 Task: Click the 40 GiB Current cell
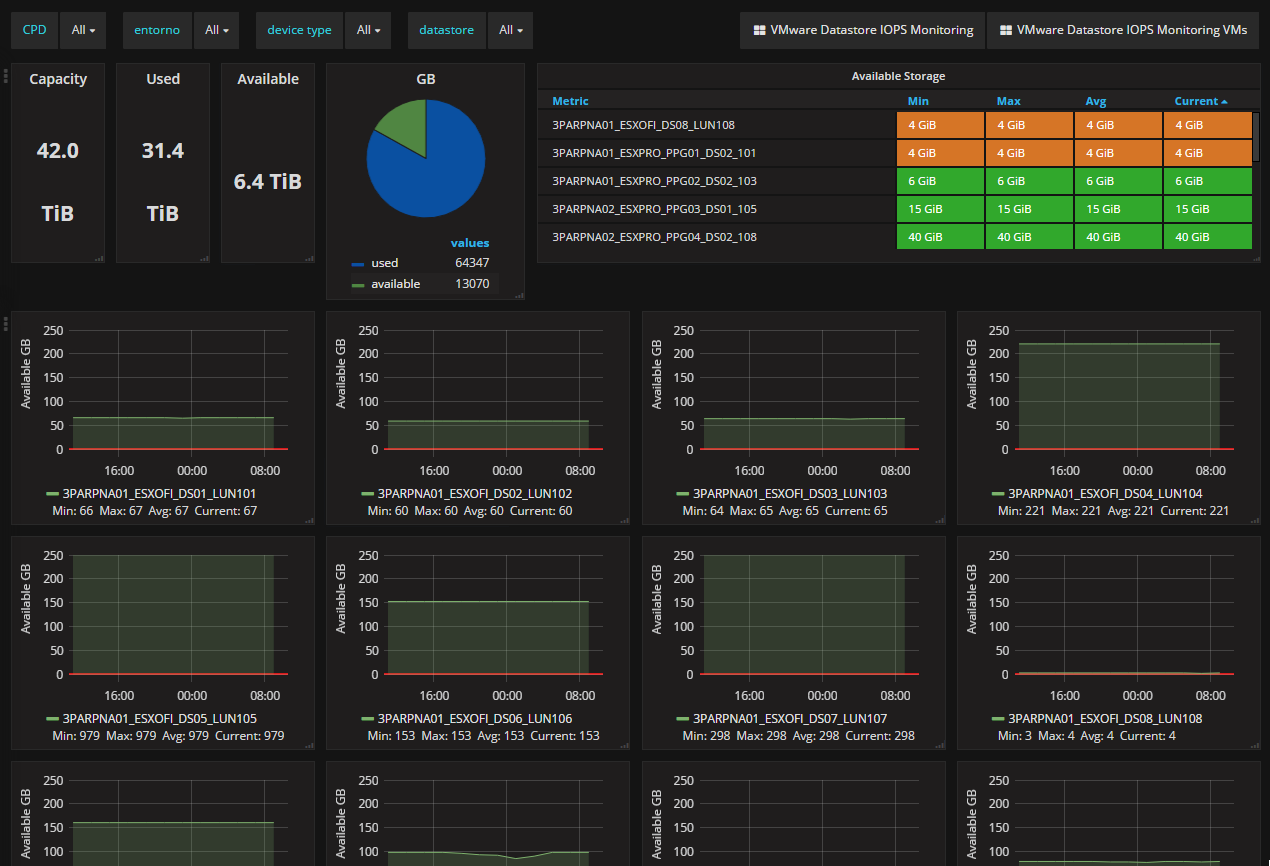(x=1208, y=237)
